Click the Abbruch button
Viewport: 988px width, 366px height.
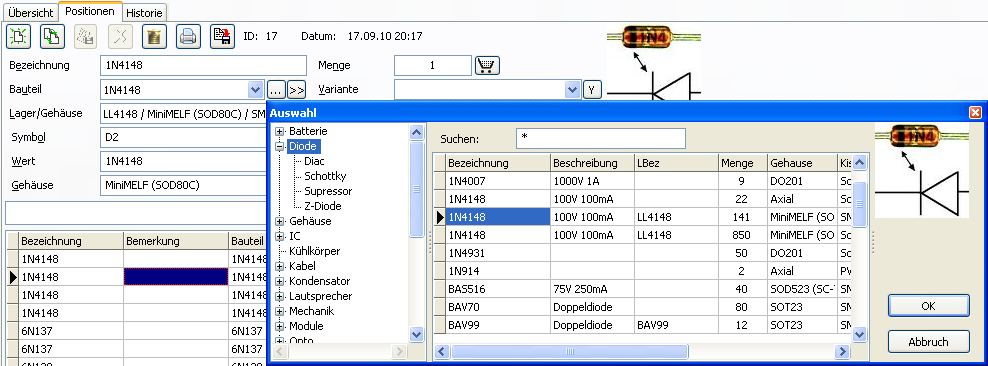pos(929,342)
